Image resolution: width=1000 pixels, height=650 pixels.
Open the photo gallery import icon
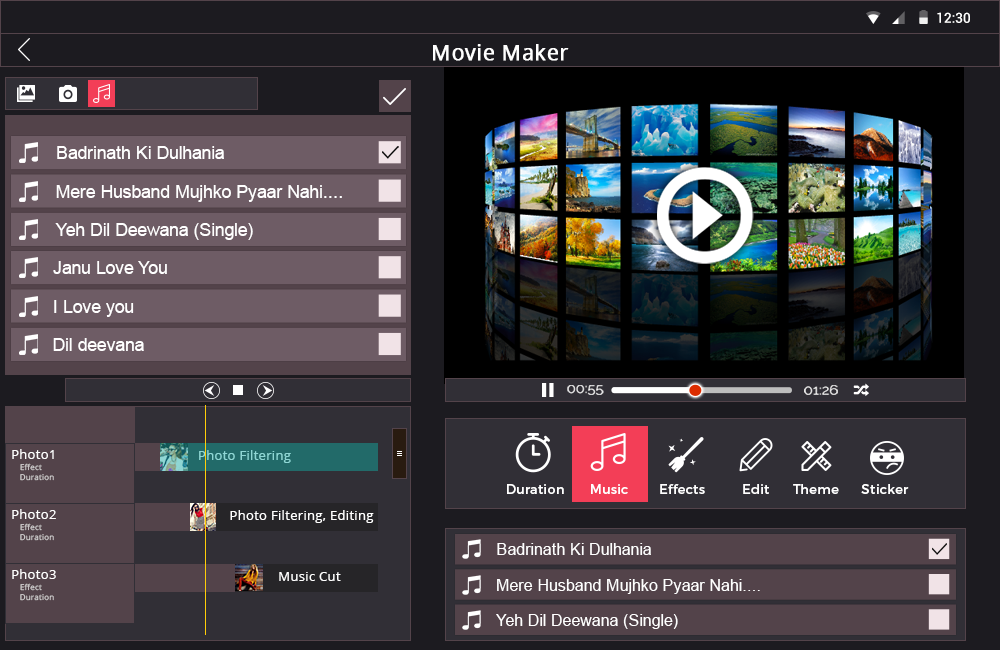(x=26, y=93)
